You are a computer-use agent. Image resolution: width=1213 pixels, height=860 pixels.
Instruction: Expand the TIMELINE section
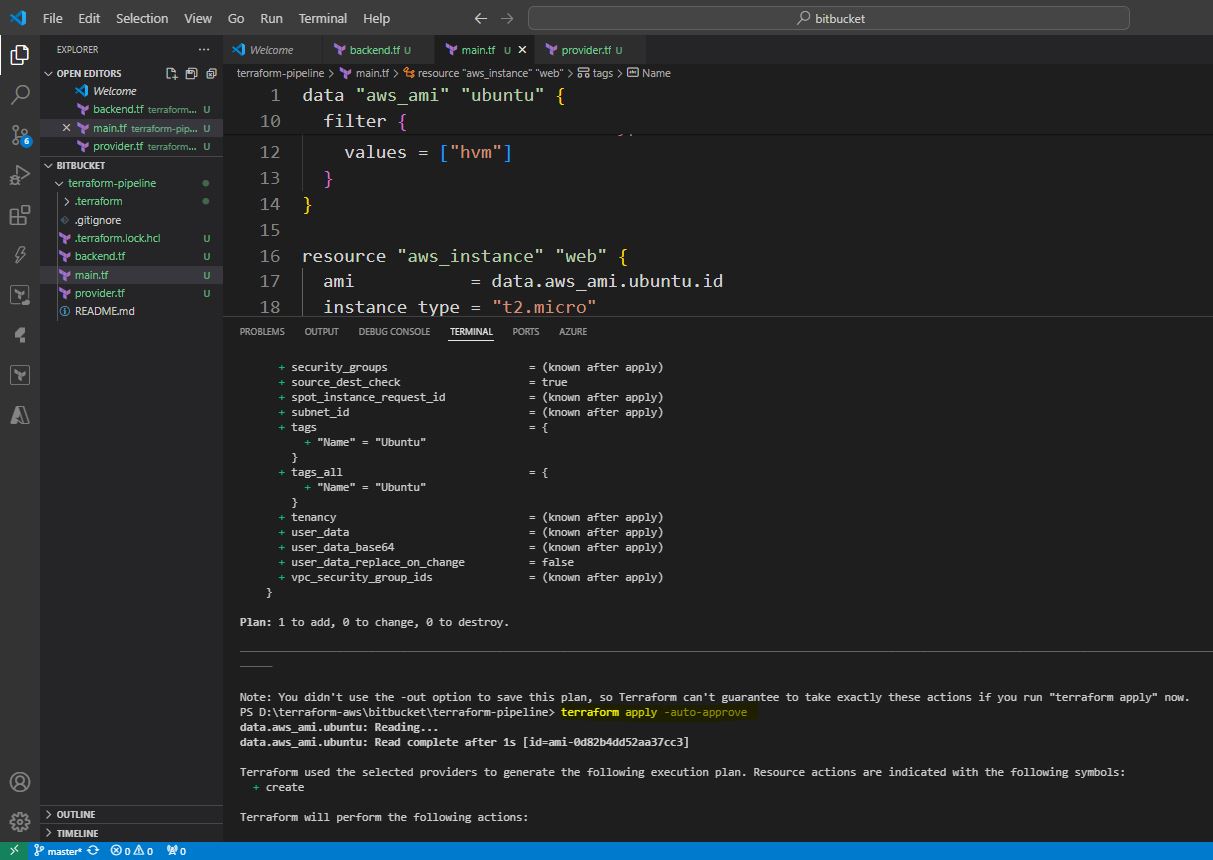[x=77, y=833]
